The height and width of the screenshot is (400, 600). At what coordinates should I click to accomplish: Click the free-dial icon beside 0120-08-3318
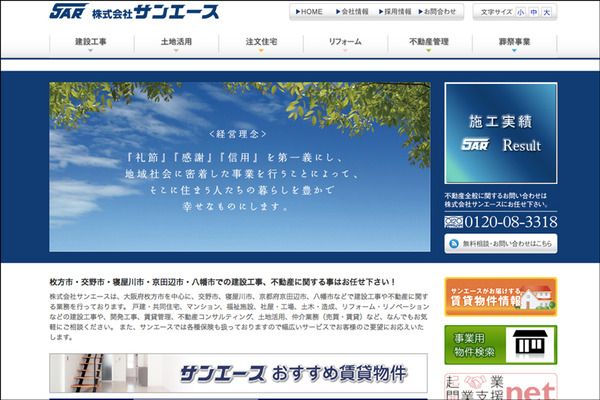(x=455, y=222)
